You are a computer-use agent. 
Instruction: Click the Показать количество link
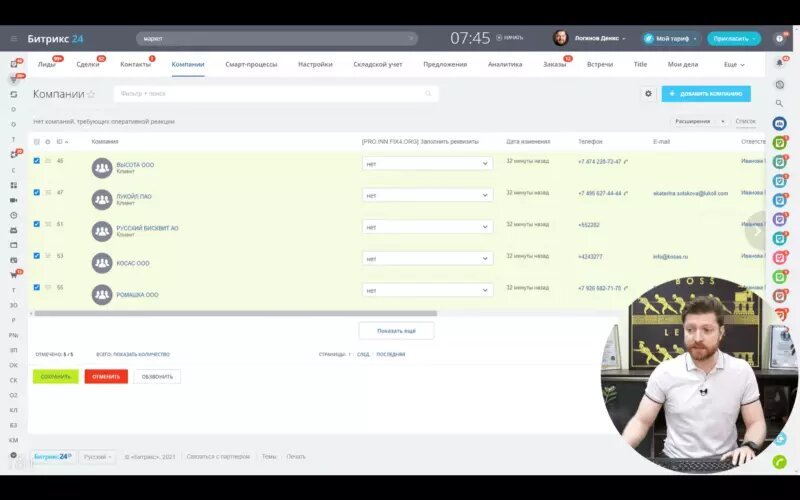point(141,354)
